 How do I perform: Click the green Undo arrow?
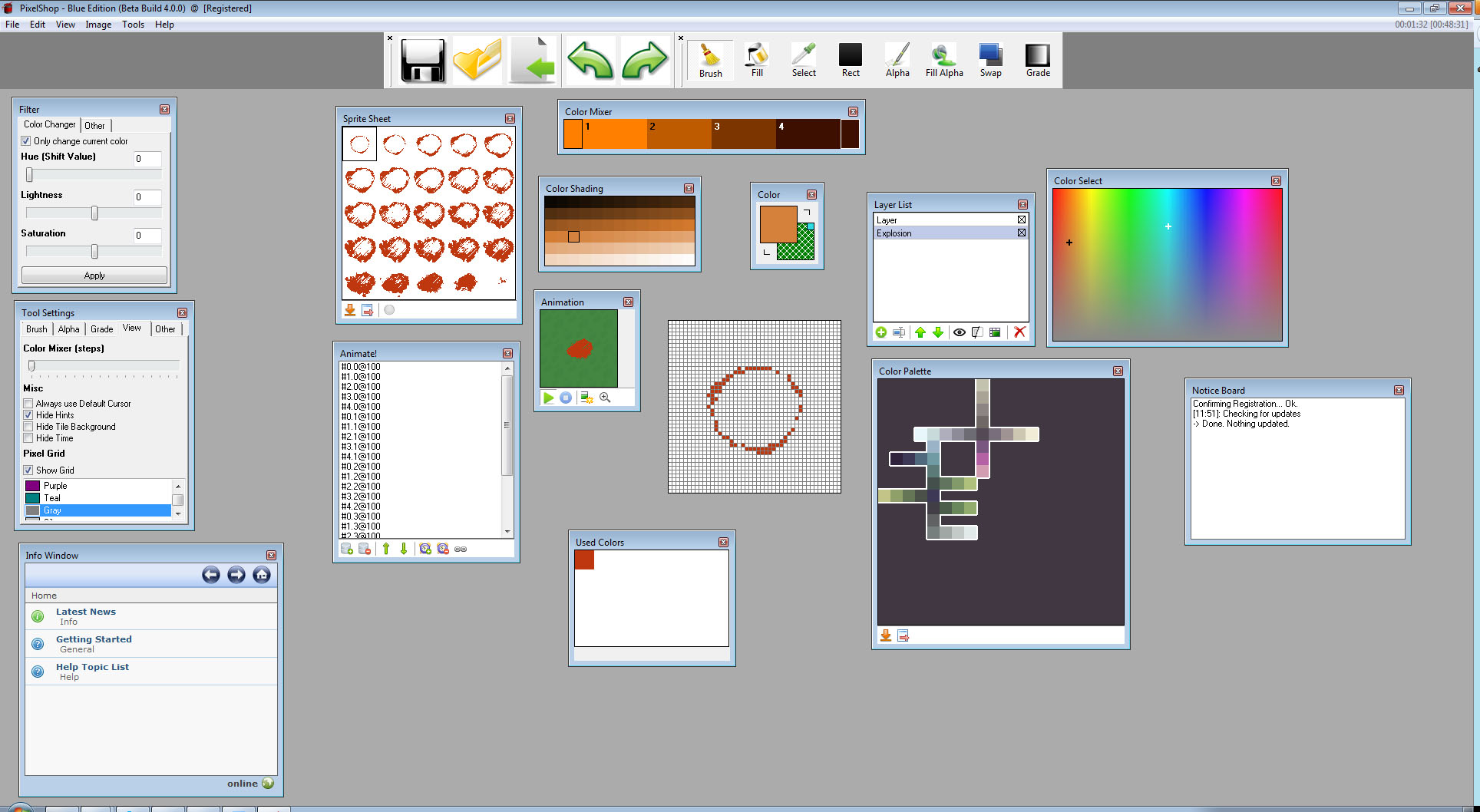(590, 61)
